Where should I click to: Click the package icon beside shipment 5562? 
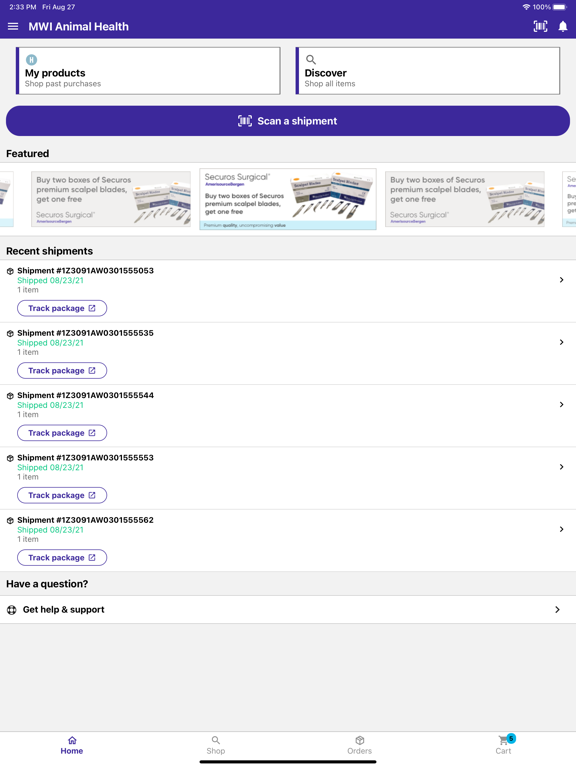10,520
